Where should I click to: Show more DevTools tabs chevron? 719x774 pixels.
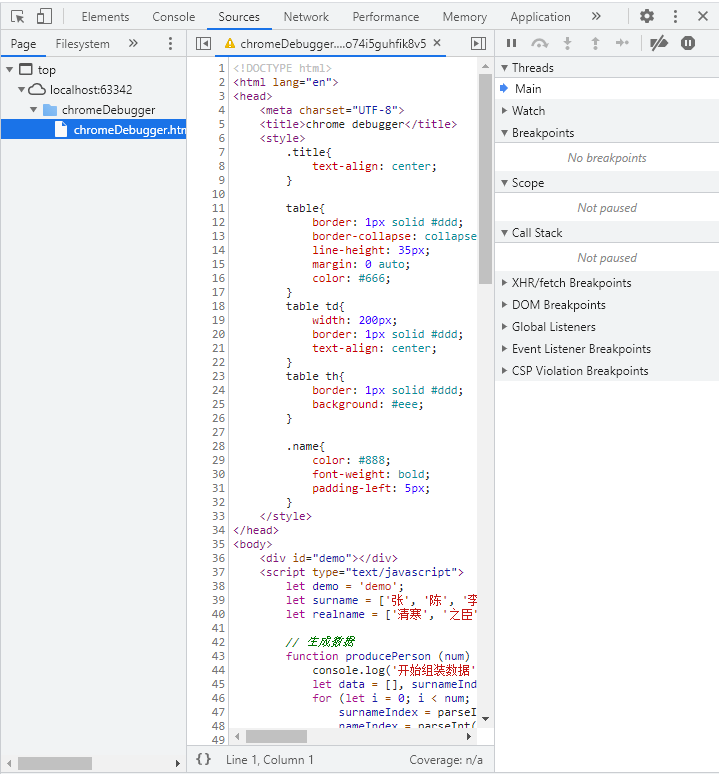[596, 16]
